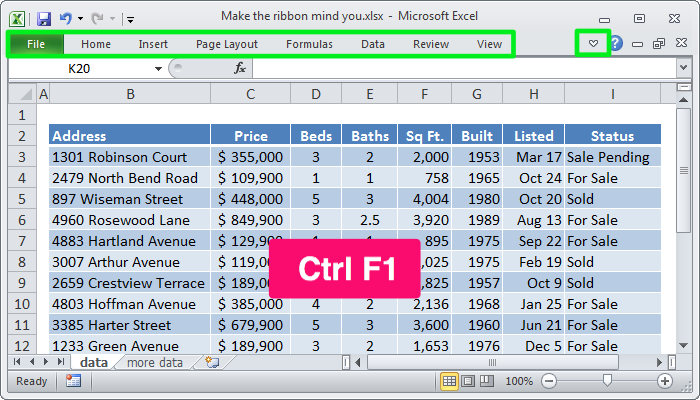
Task: Switch to Page Layout view in status bar
Action: [x=468, y=381]
